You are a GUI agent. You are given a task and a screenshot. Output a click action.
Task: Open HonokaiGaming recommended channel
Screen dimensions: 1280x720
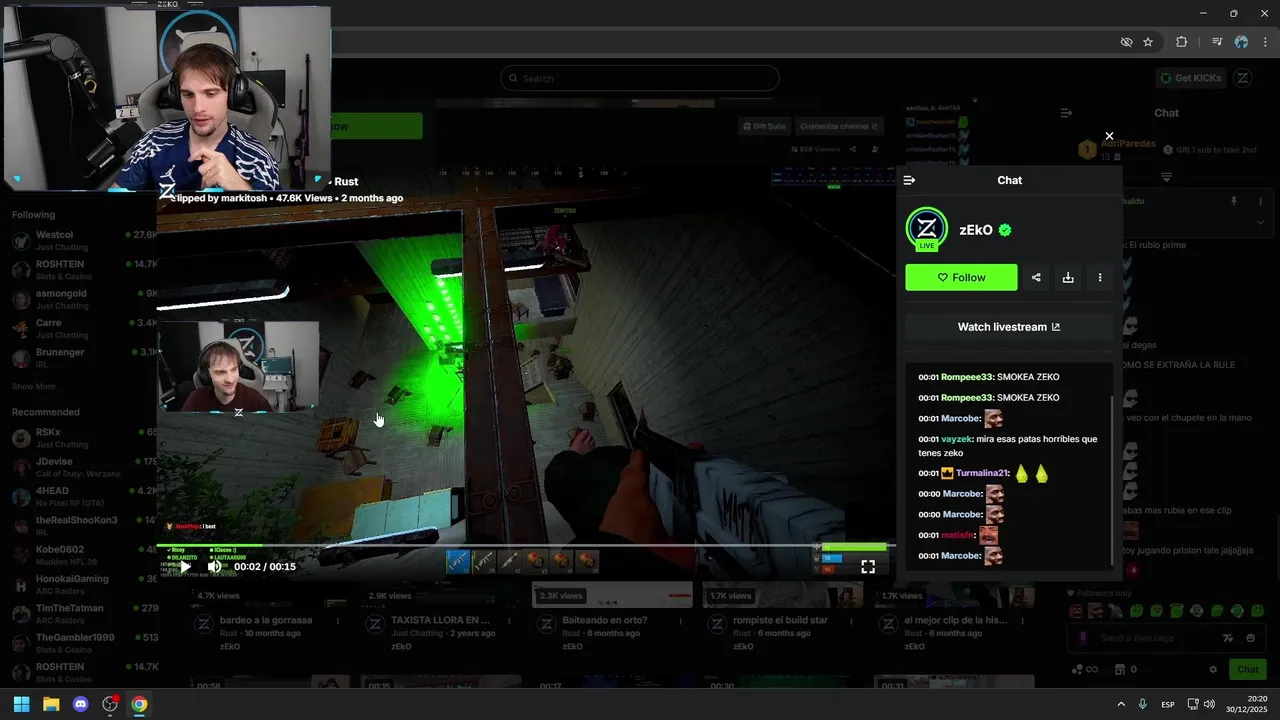(78, 584)
